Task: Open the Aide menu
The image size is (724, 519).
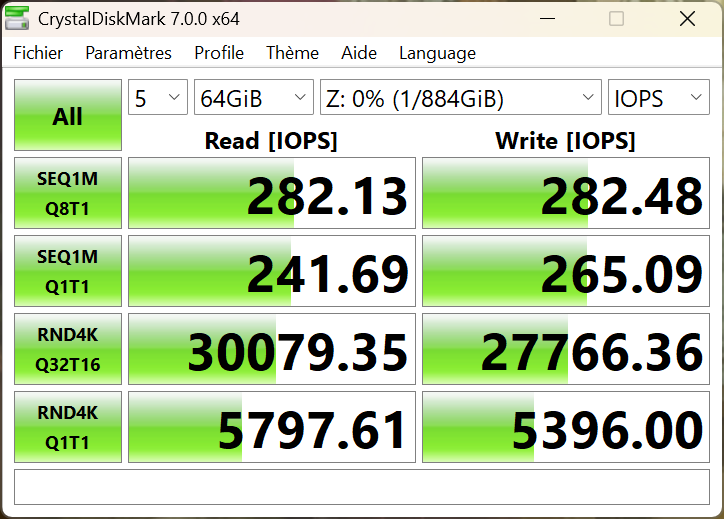Action: [359, 53]
